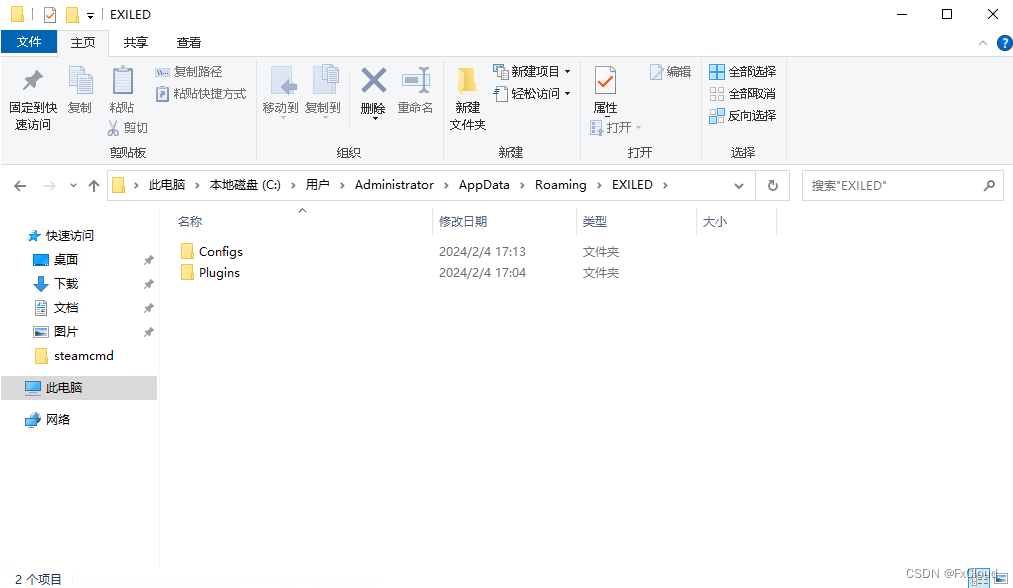Click the title bar properties checkmark icon
The height and width of the screenshot is (588, 1013).
coord(50,14)
